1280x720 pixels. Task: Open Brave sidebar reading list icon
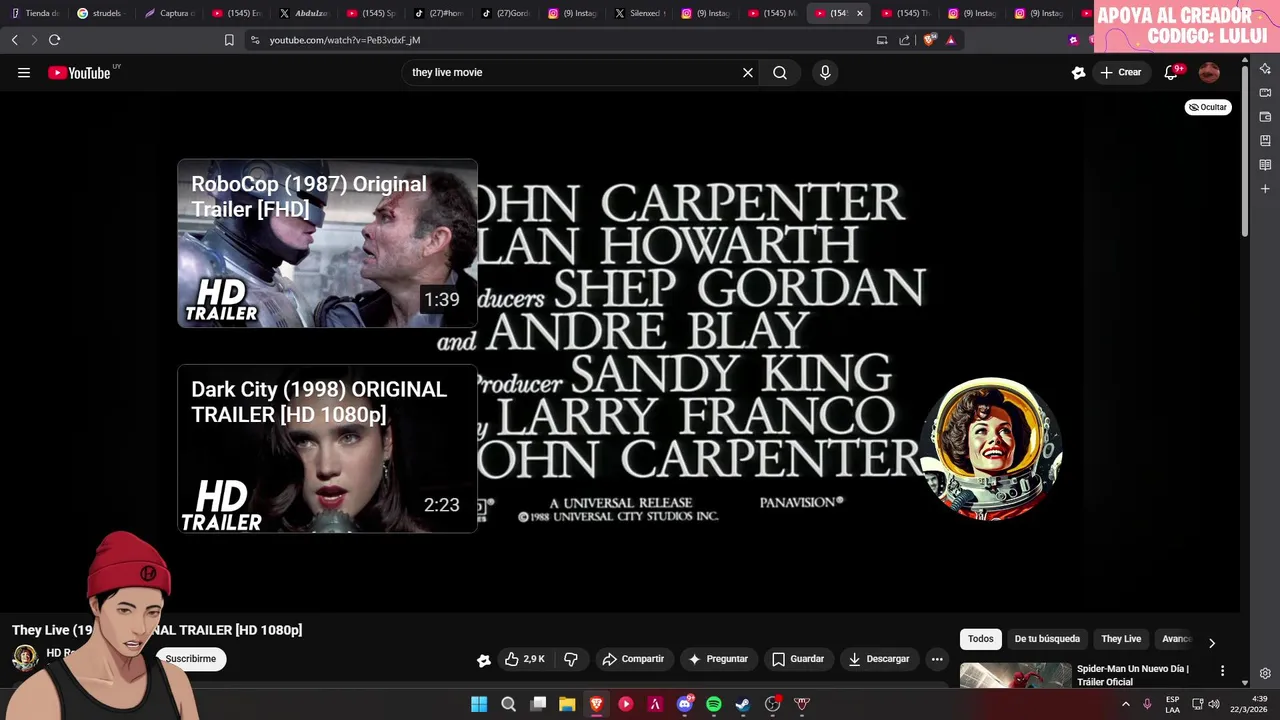point(1265,165)
